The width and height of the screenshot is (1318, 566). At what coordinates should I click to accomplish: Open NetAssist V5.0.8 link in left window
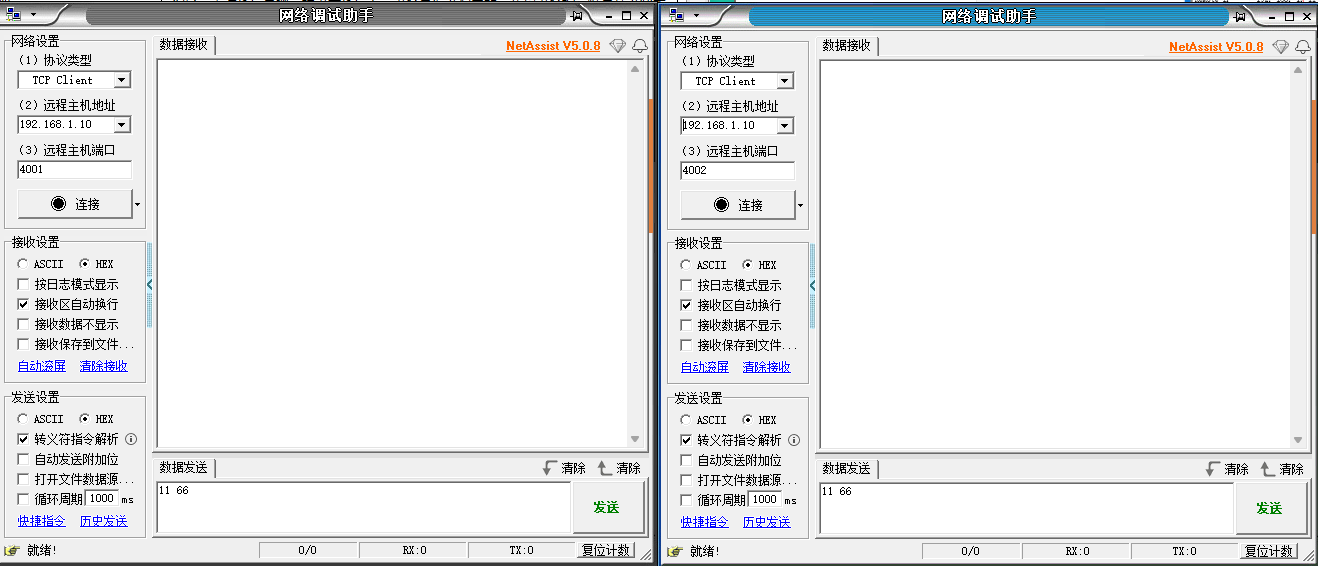click(x=553, y=46)
